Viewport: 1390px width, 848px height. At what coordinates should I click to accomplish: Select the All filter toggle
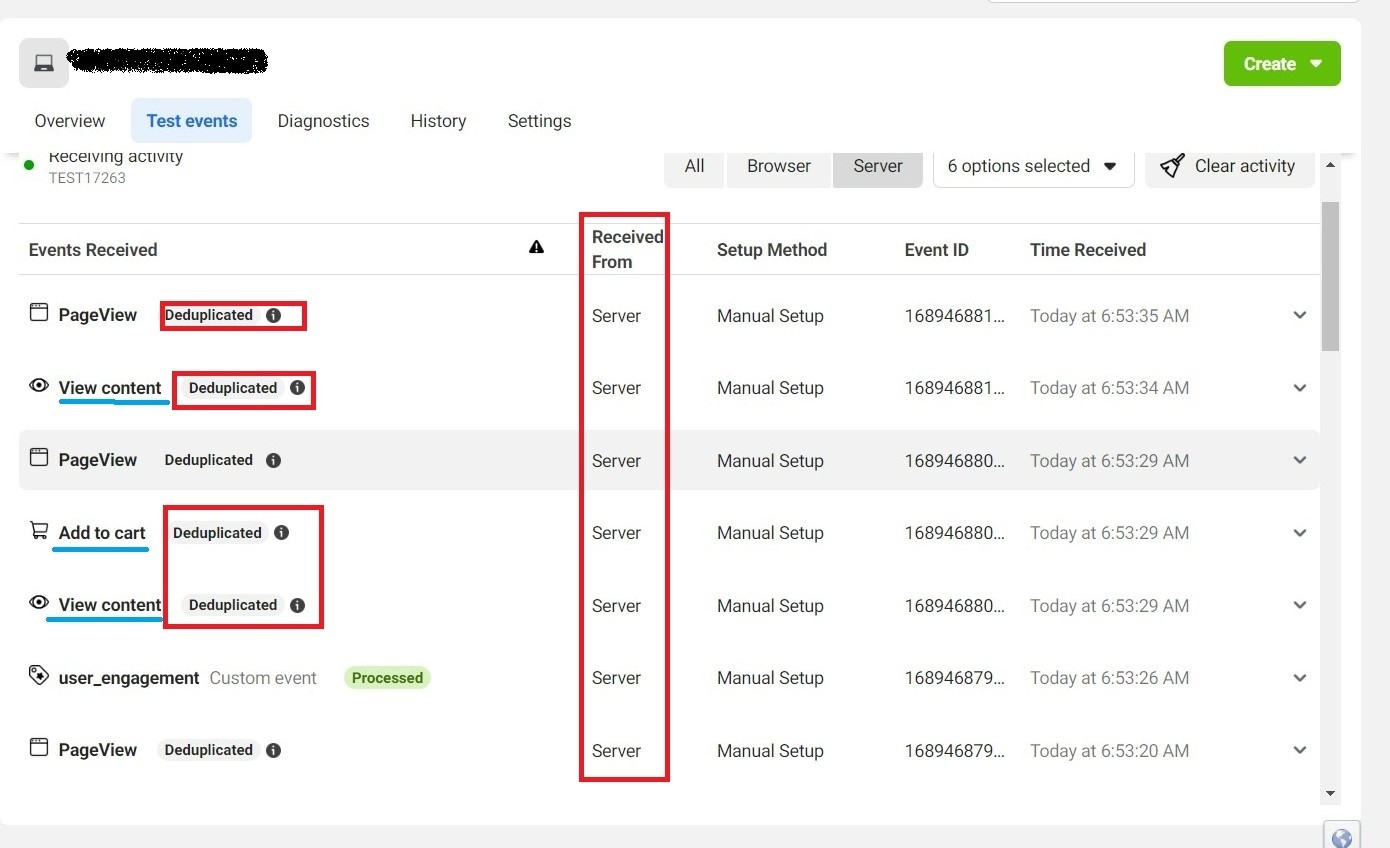pyautogui.click(x=694, y=167)
